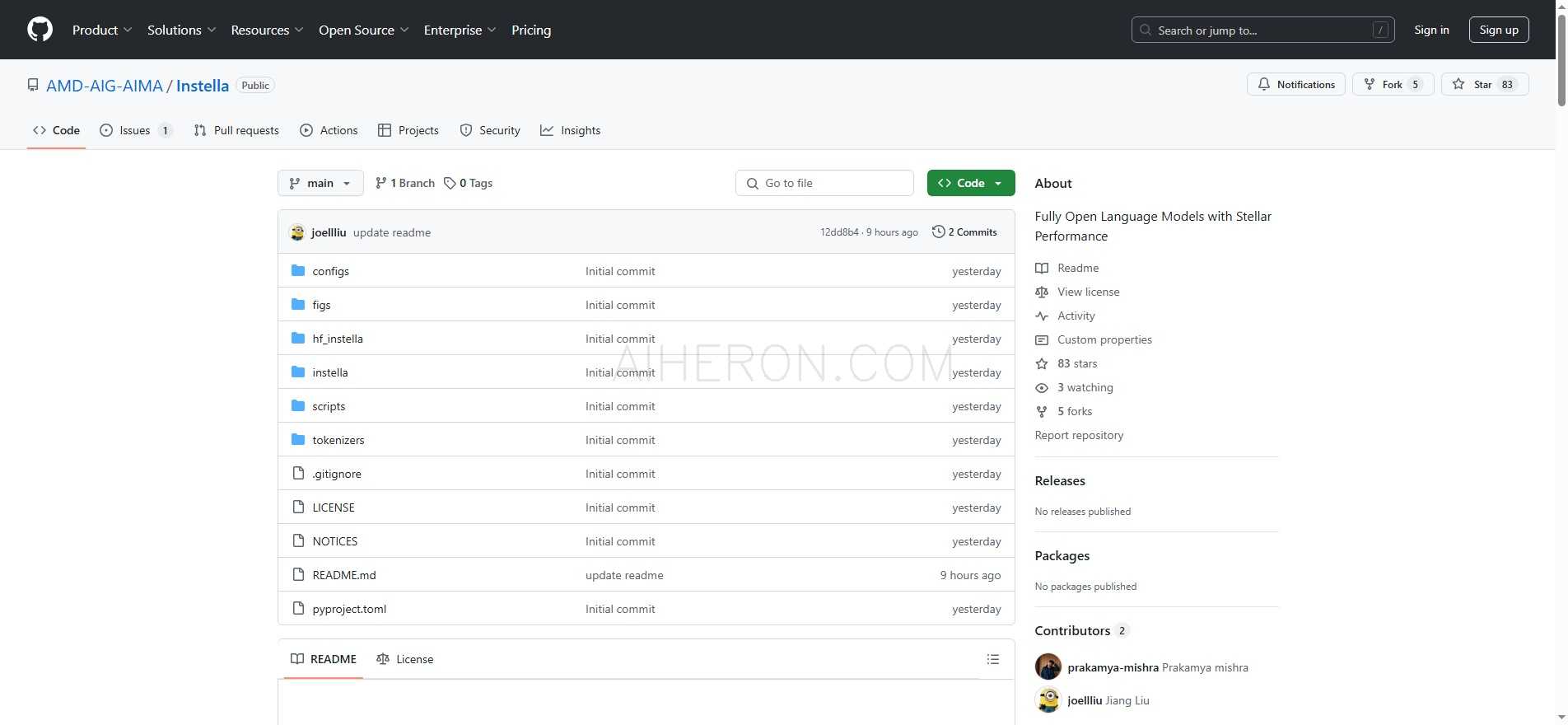
Task: Expand the green Code dropdown
Action: pos(970,183)
